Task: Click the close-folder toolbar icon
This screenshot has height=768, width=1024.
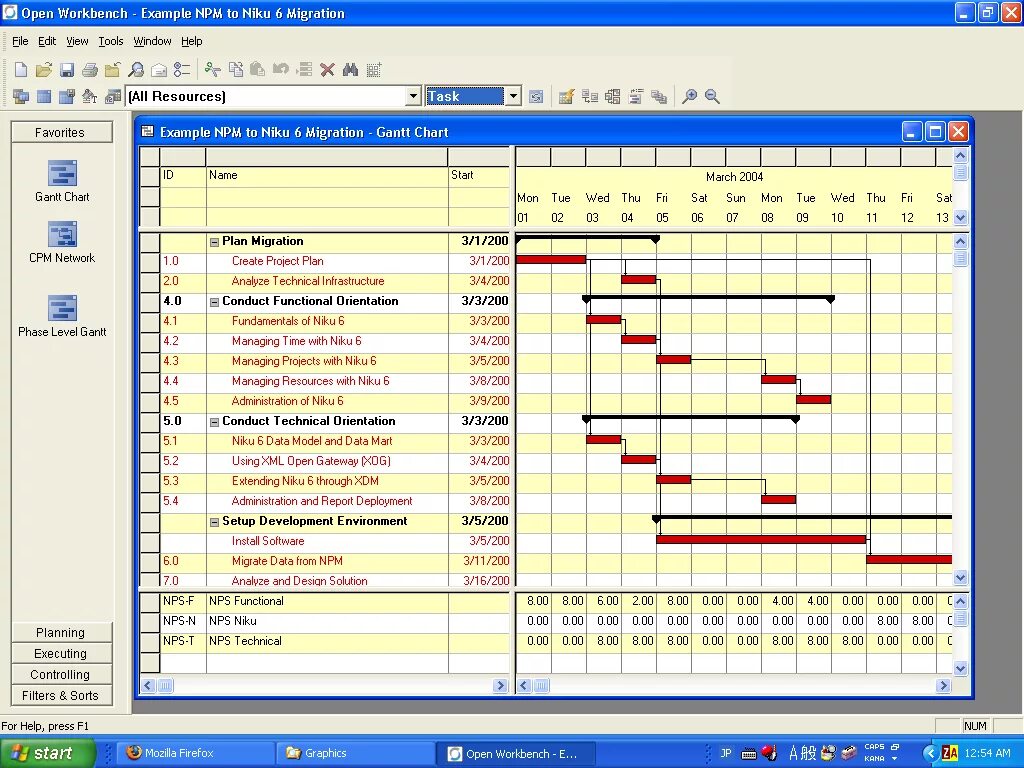Action: coord(112,69)
